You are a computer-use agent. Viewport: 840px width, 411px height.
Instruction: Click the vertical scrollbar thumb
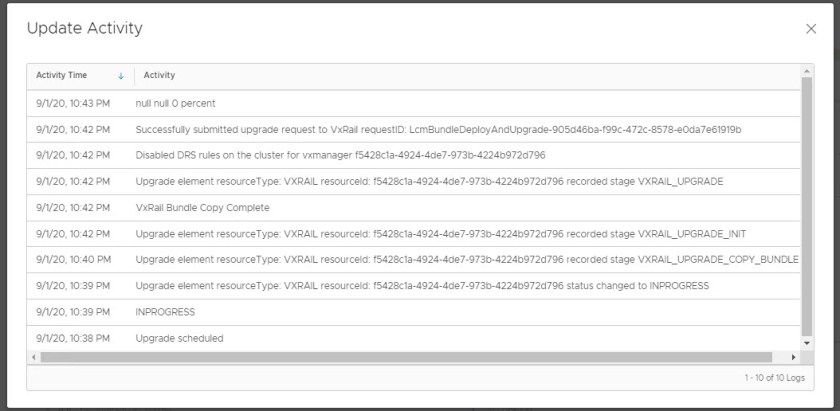coord(807,200)
